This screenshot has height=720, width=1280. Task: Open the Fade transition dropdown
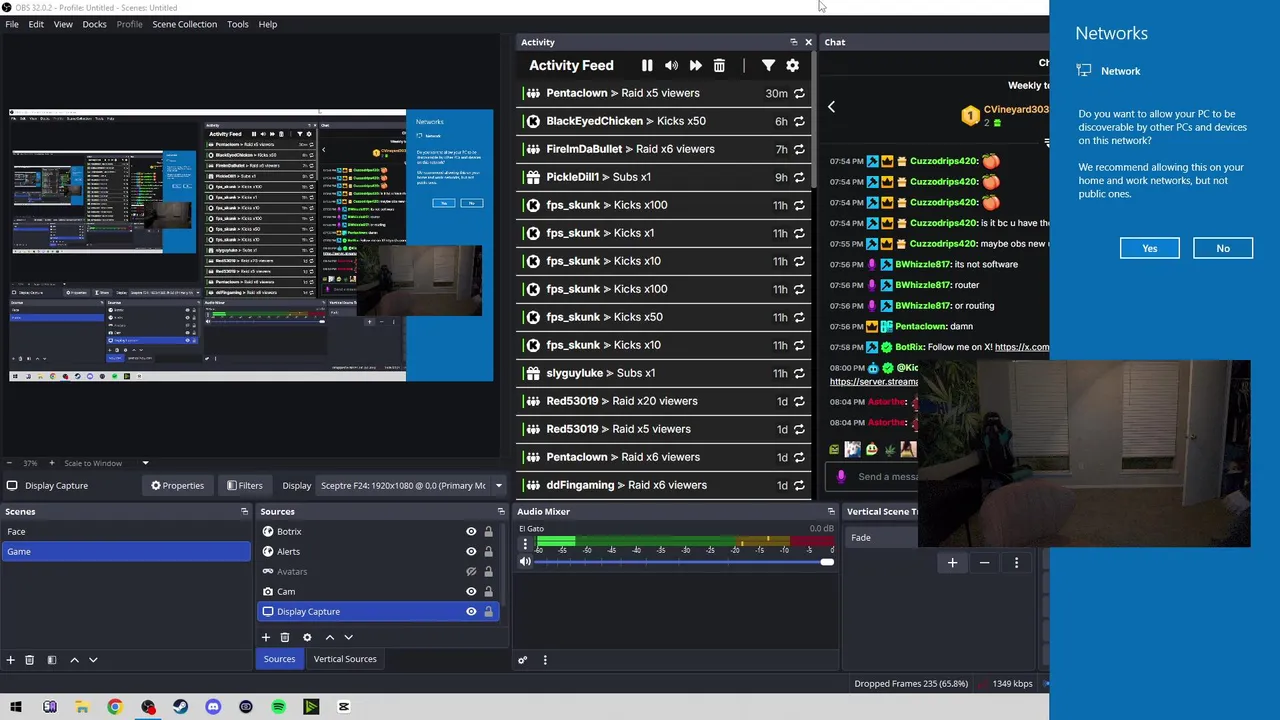click(880, 538)
